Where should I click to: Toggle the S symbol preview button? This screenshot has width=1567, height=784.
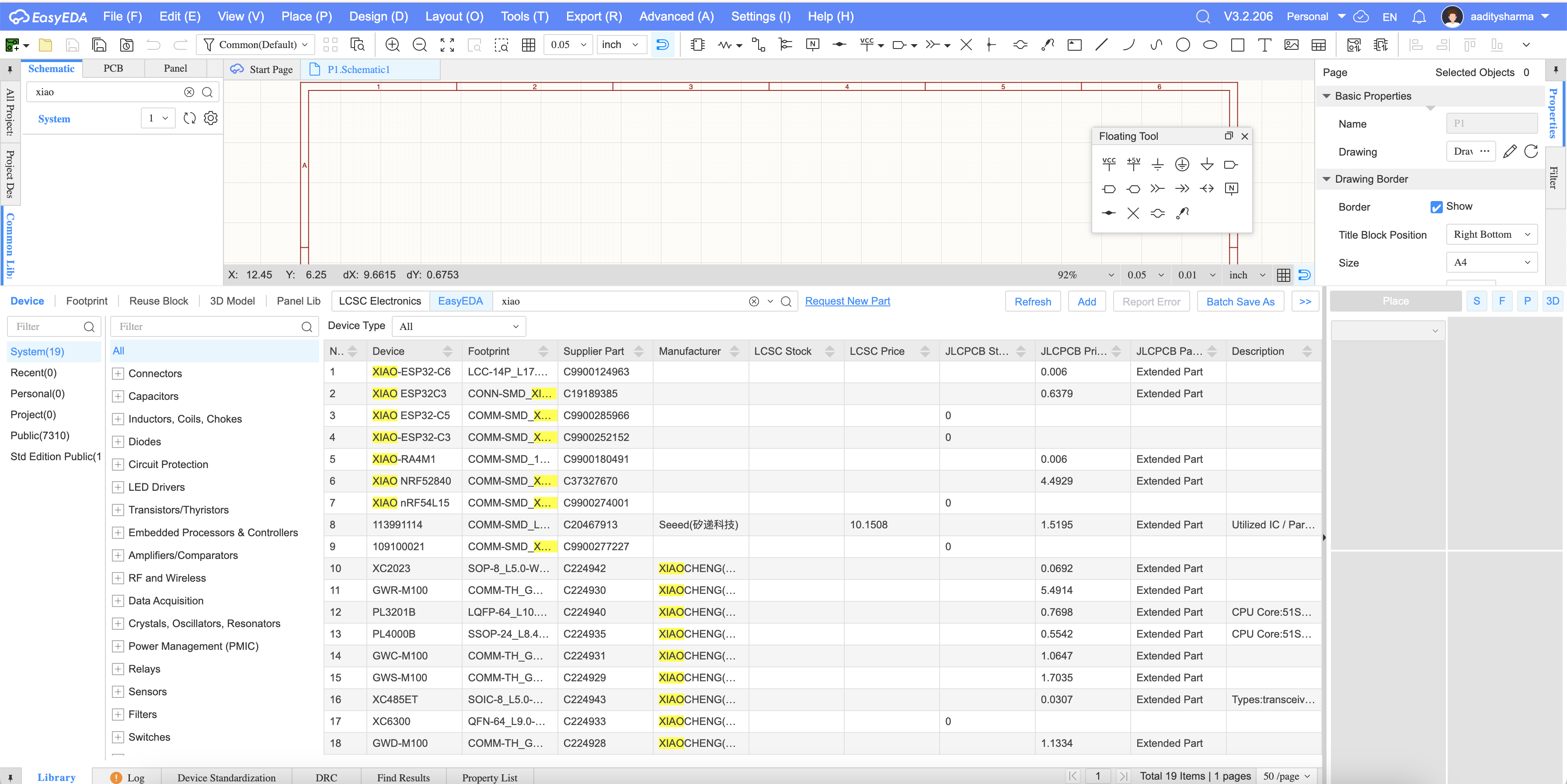(x=1476, y=301)
